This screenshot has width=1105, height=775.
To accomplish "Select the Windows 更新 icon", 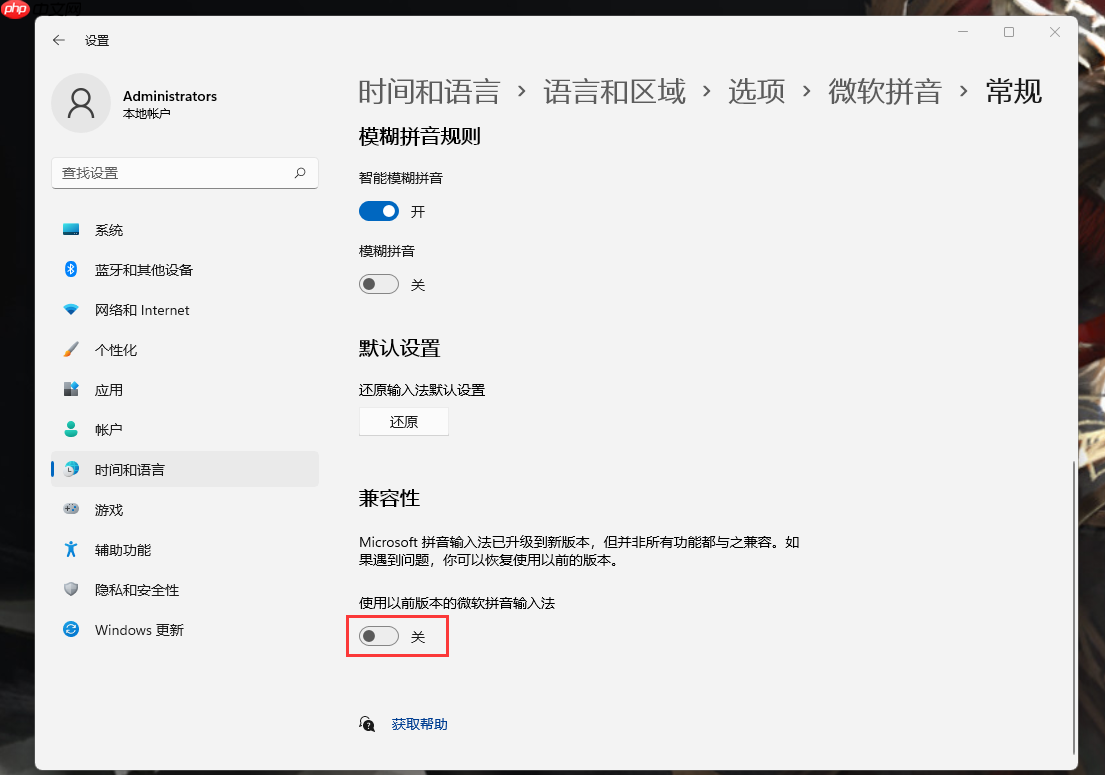I will click(71, 630).
